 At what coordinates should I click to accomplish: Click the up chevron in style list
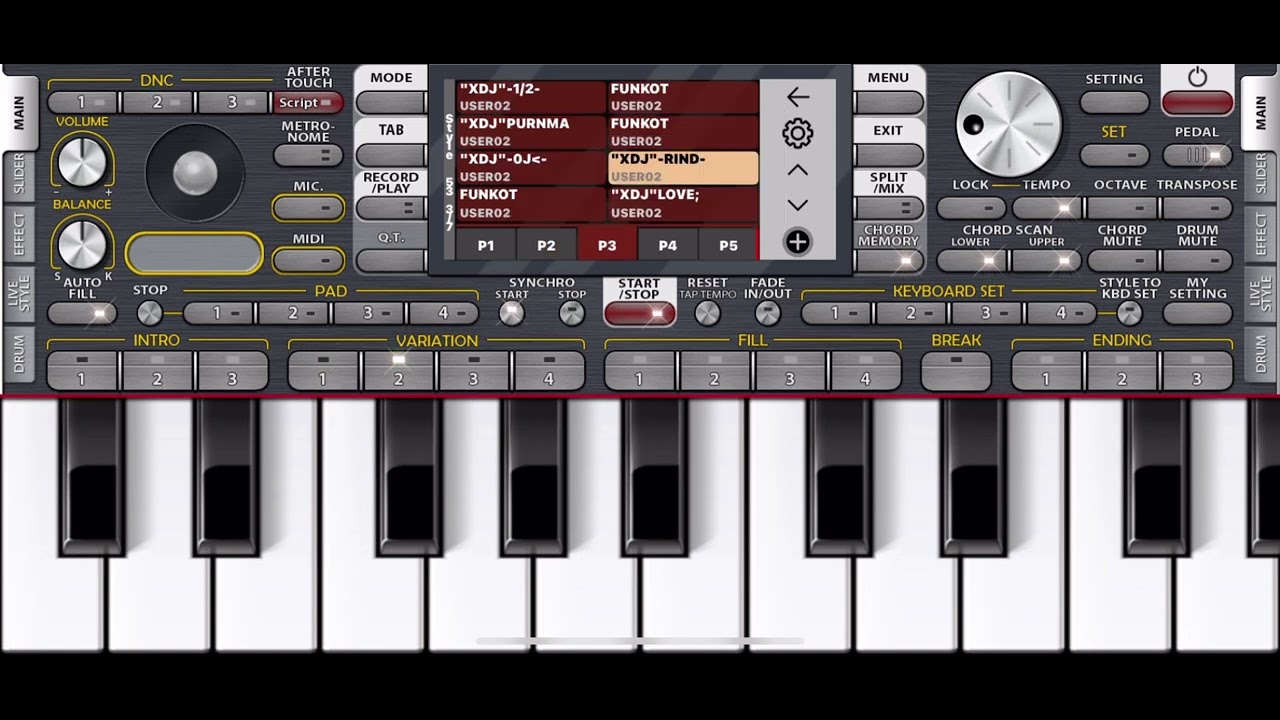(797, 171)
